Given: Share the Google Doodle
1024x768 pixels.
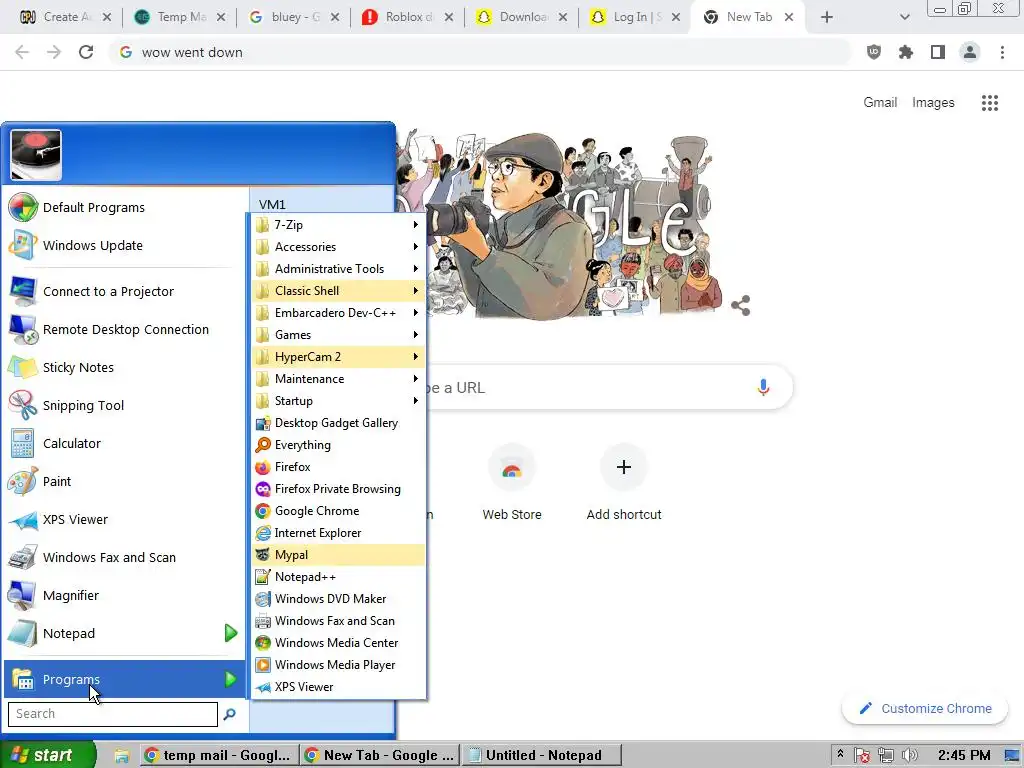Looking at the screenshot, I should (741, 305).
